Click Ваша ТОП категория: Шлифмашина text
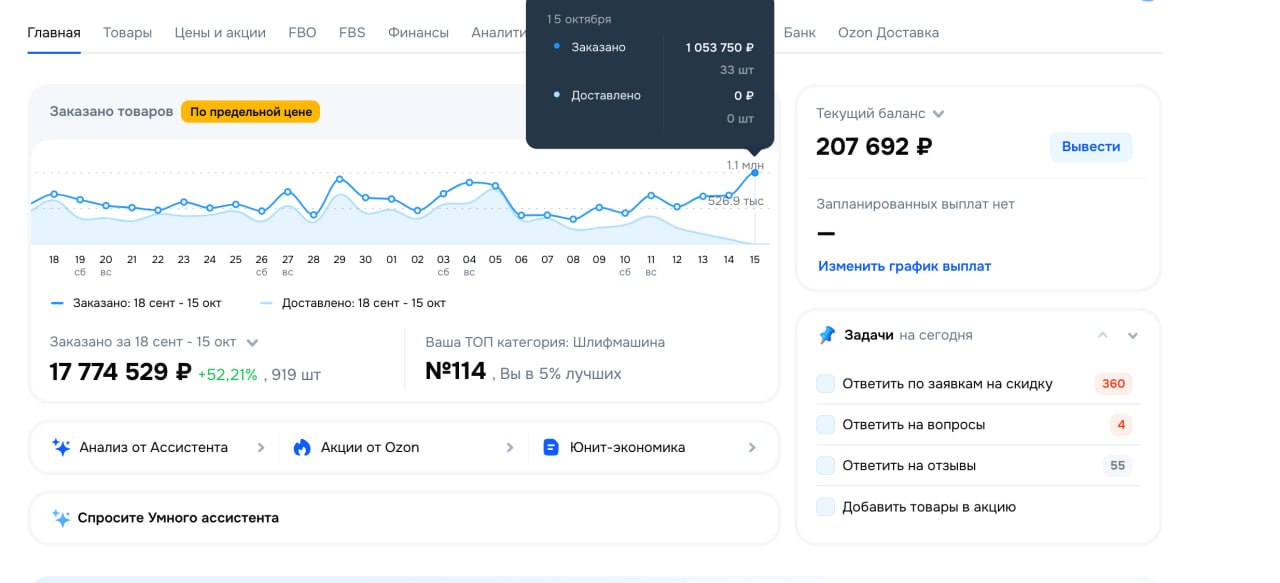 click(x=545, y=342)
